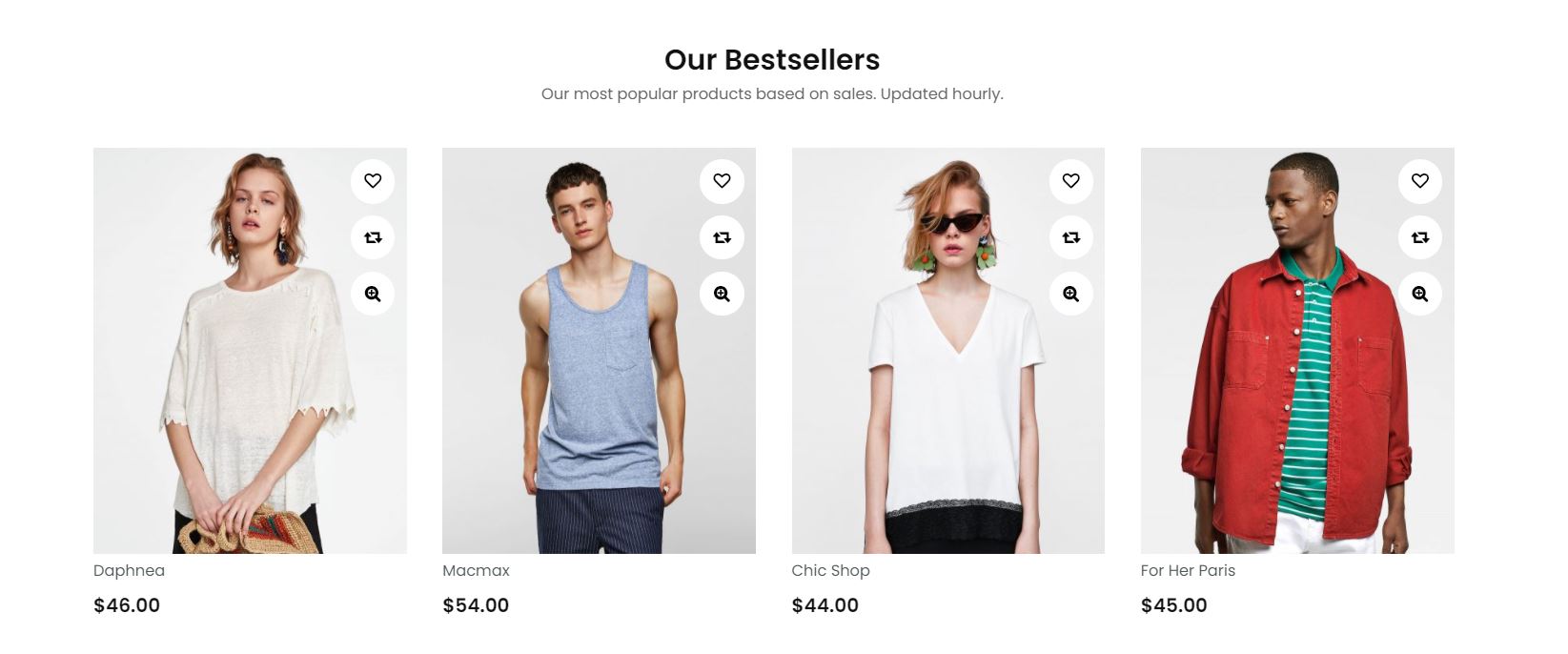This screenshot has width=1568, height=654.
Task: Add Macmax tank top to wishlist
Action: 722,181
